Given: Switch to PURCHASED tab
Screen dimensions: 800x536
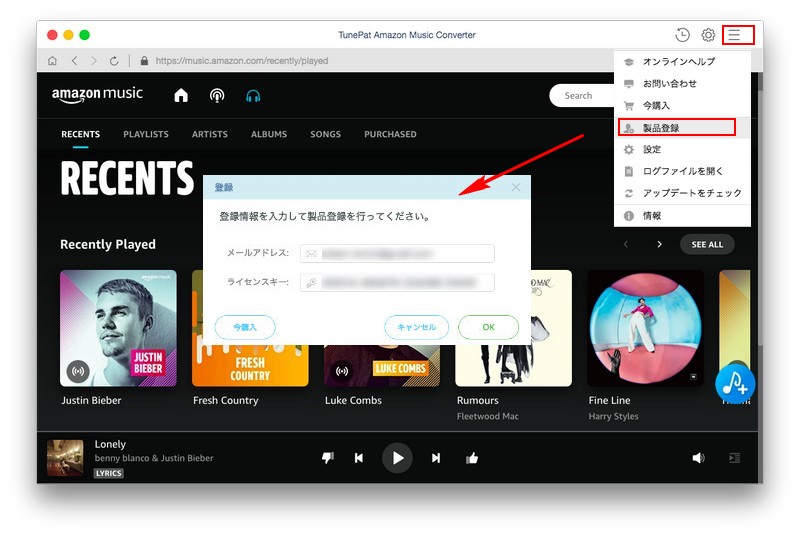Looking at the screenshot, I should 390,134.
